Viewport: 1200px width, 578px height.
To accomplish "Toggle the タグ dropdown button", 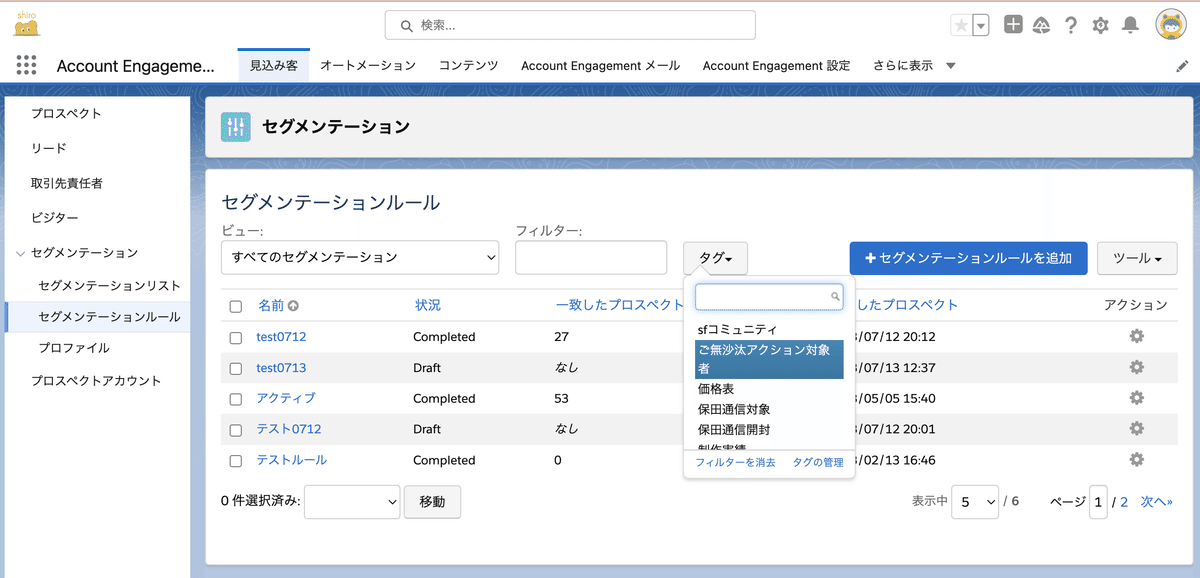I will [715, 258].
